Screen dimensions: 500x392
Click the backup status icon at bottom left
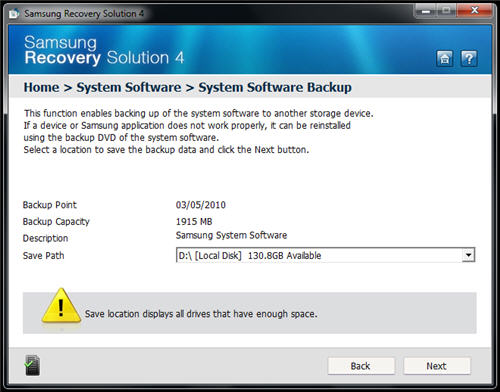tap(32, 365)
